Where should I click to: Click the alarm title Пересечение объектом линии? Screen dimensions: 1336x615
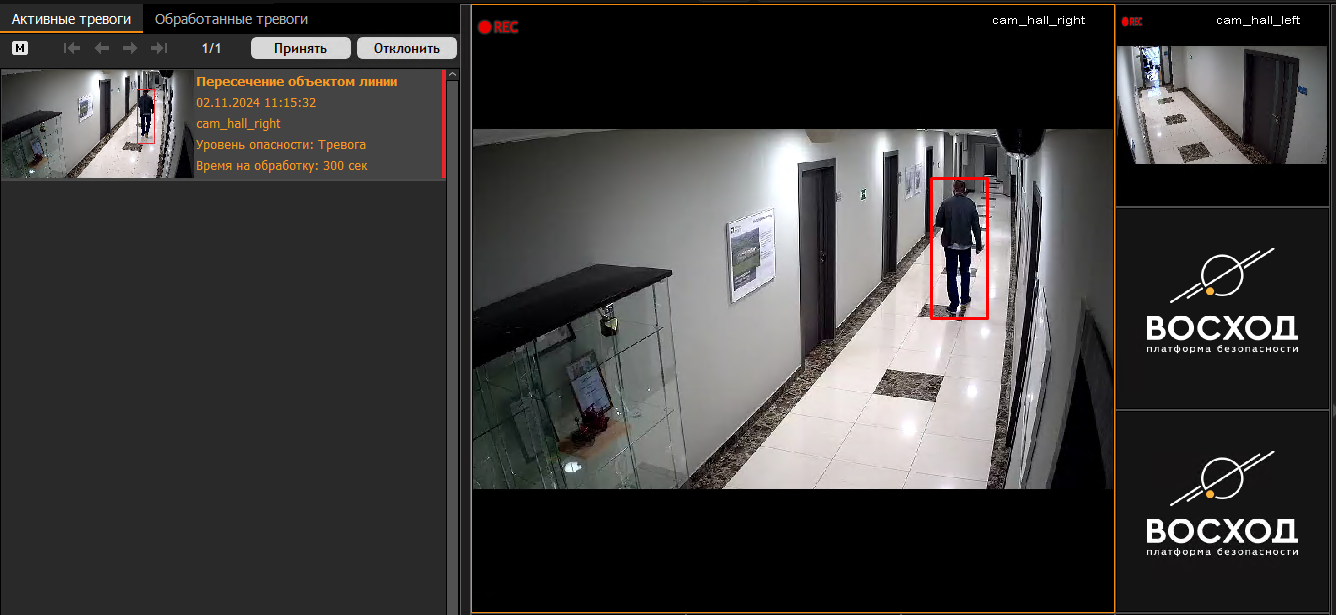coord(297,81)
